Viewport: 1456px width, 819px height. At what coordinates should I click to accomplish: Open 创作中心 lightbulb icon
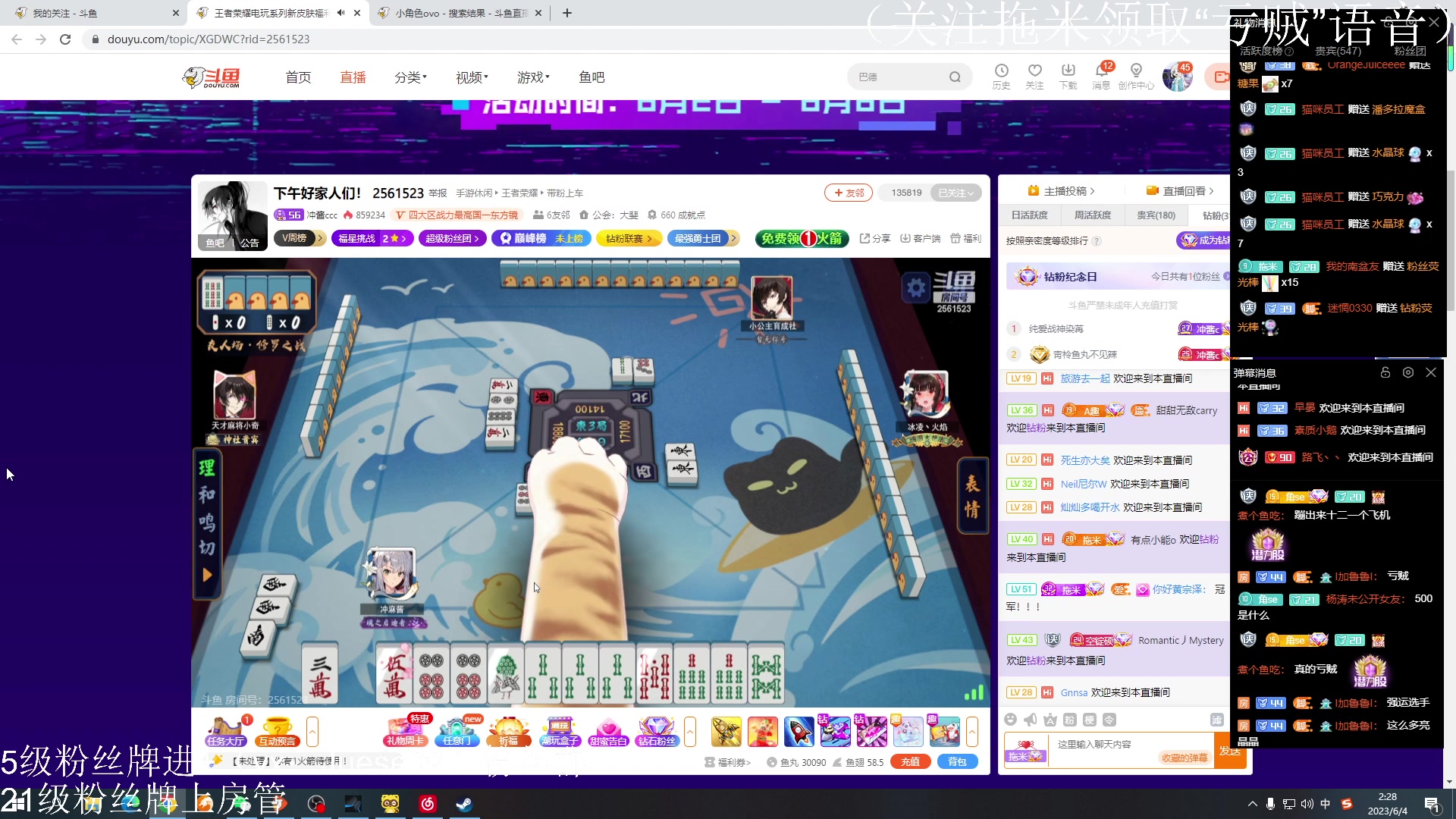pos(1135,76)
